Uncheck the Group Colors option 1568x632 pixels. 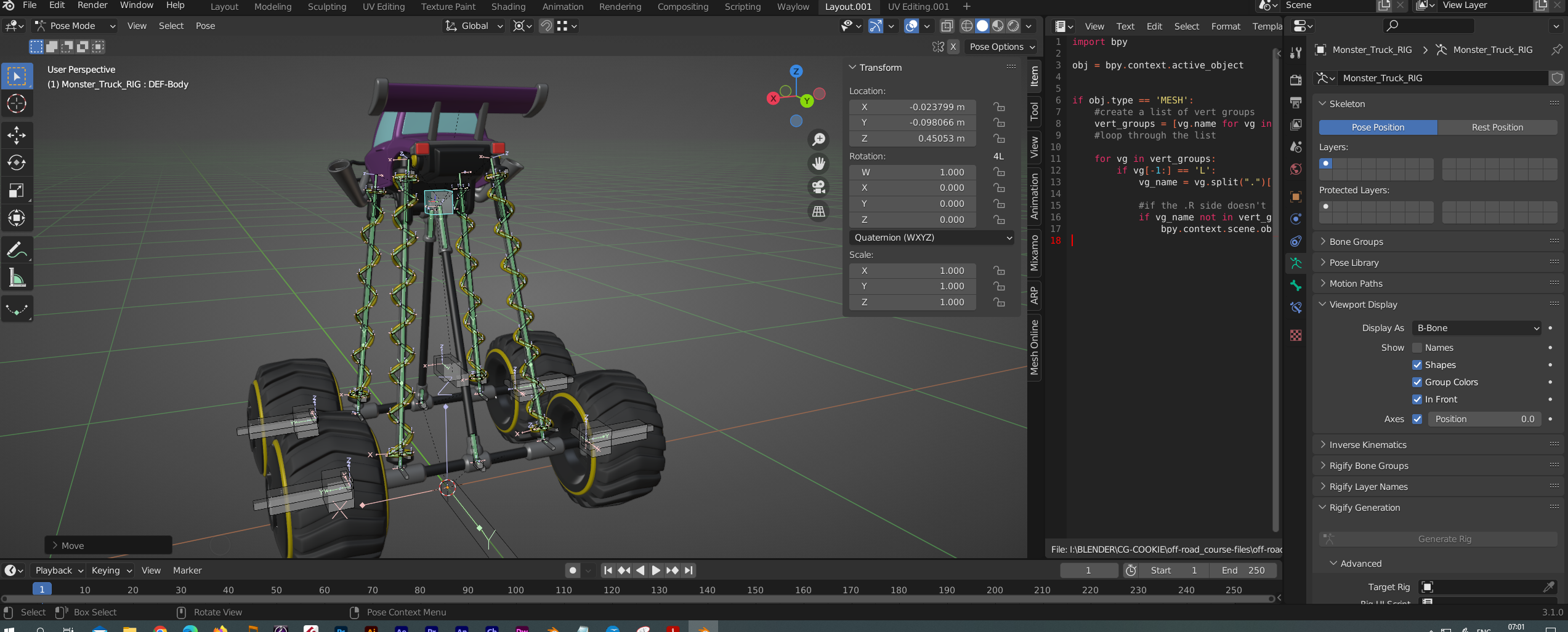(1417, 382)
